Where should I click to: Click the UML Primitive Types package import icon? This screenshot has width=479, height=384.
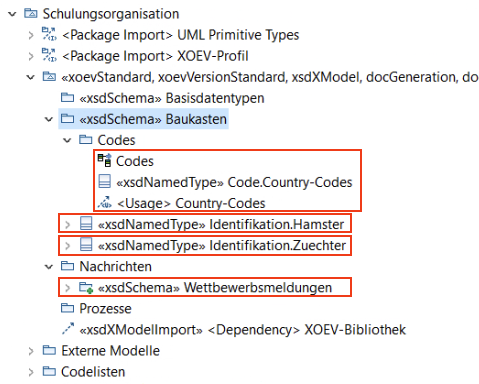[49, 34]
